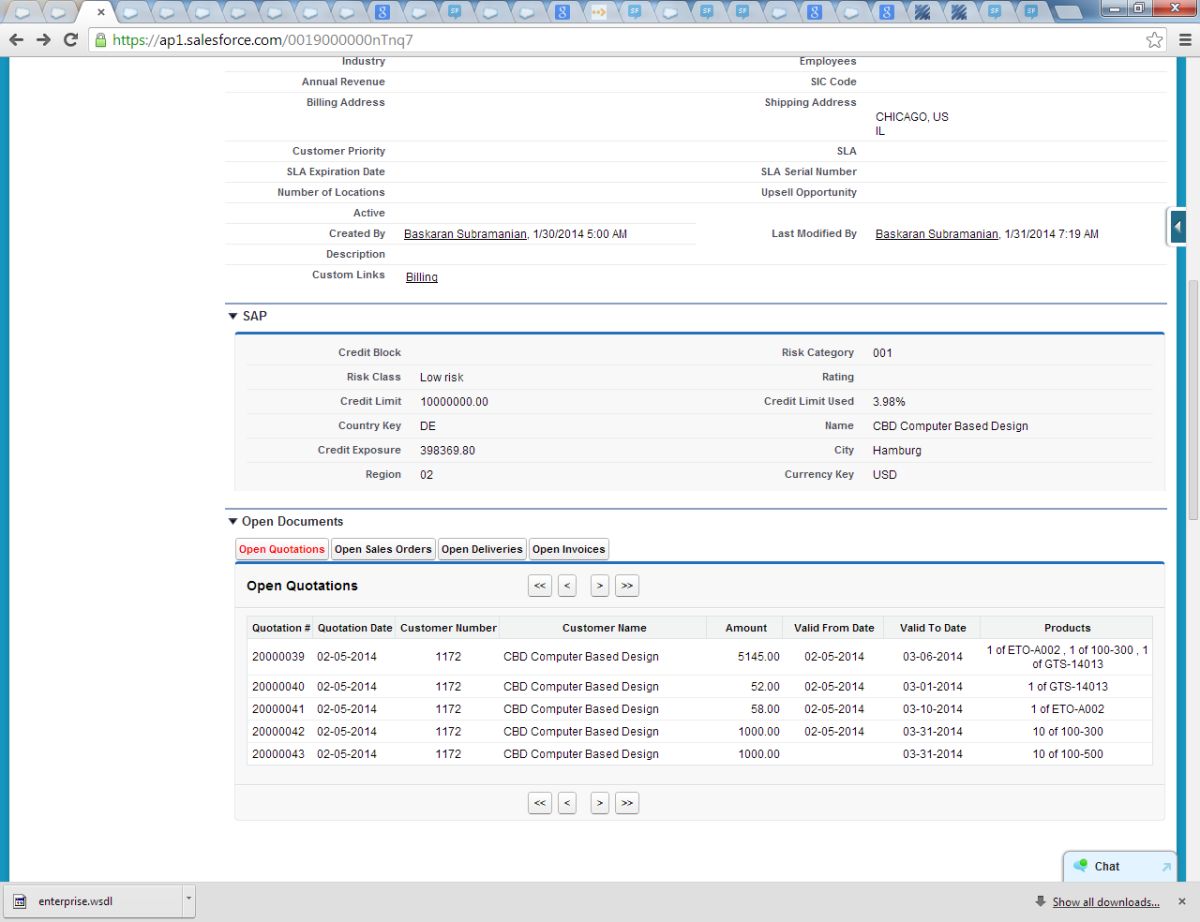Click the Credit Exposure value 398369.80
The height and width of the screenshot is (922, 1200).
pyautogui.click(x=447, y=451)
